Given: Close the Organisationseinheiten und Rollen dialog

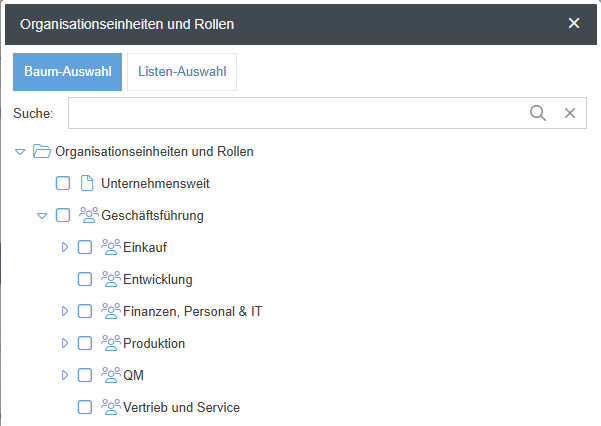Looking at the screenshot, I should [574, 23].
